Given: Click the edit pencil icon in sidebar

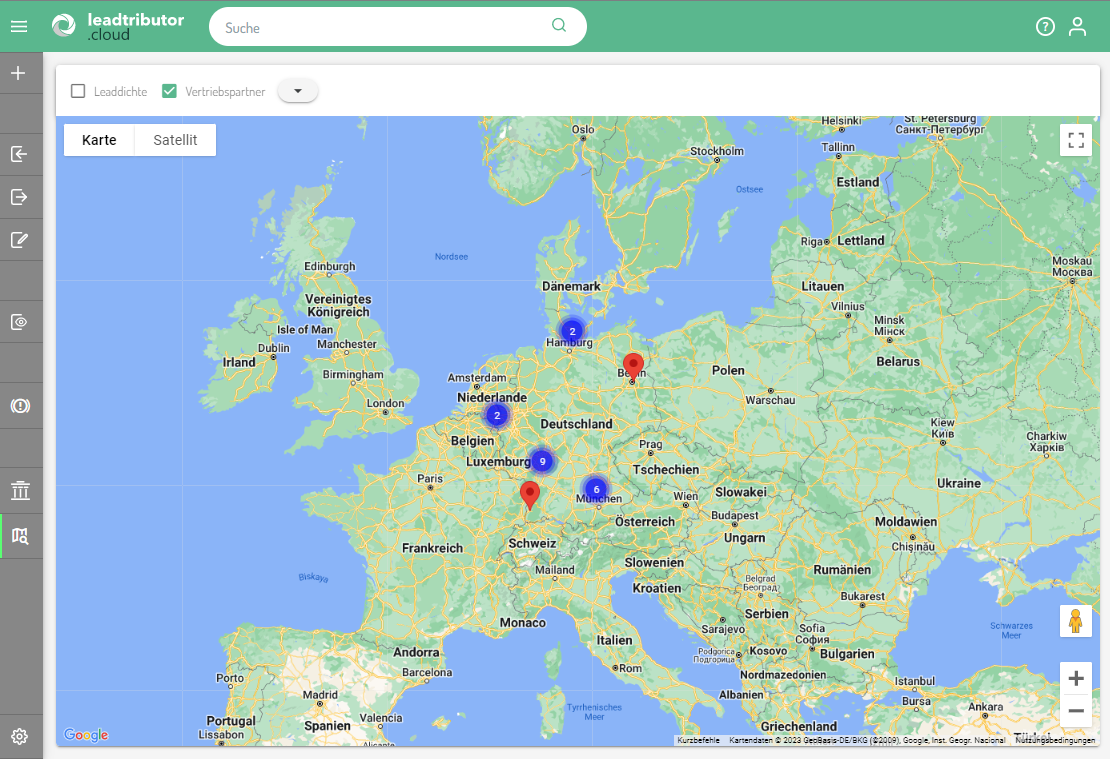Looking at the screenshot, I should [19, 239].
